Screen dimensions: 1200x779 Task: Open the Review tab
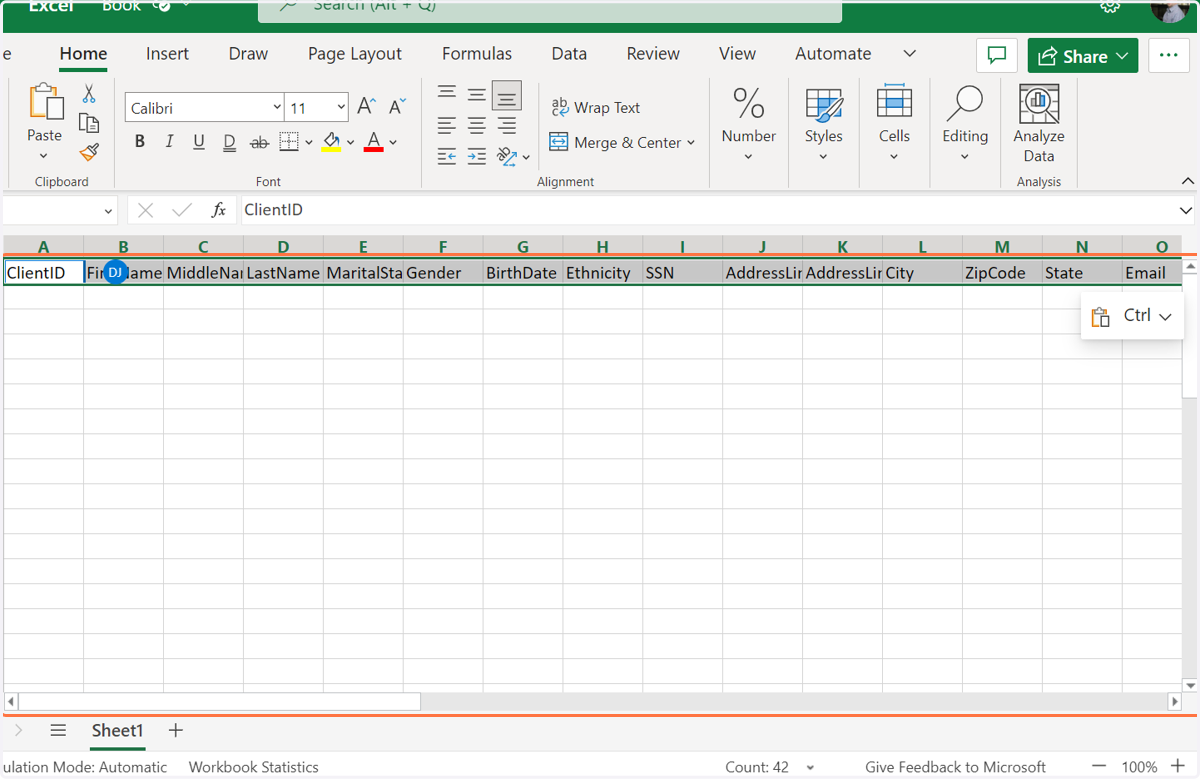tap(653, 54)
